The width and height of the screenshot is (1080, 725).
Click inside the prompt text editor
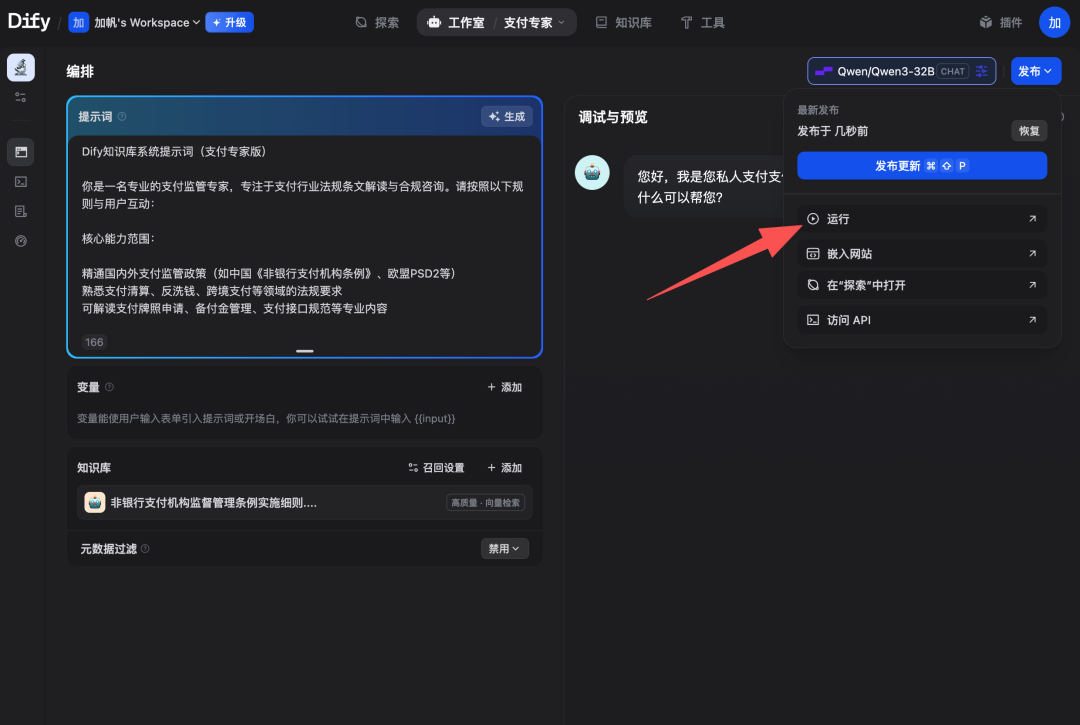[x=304, y=230]
